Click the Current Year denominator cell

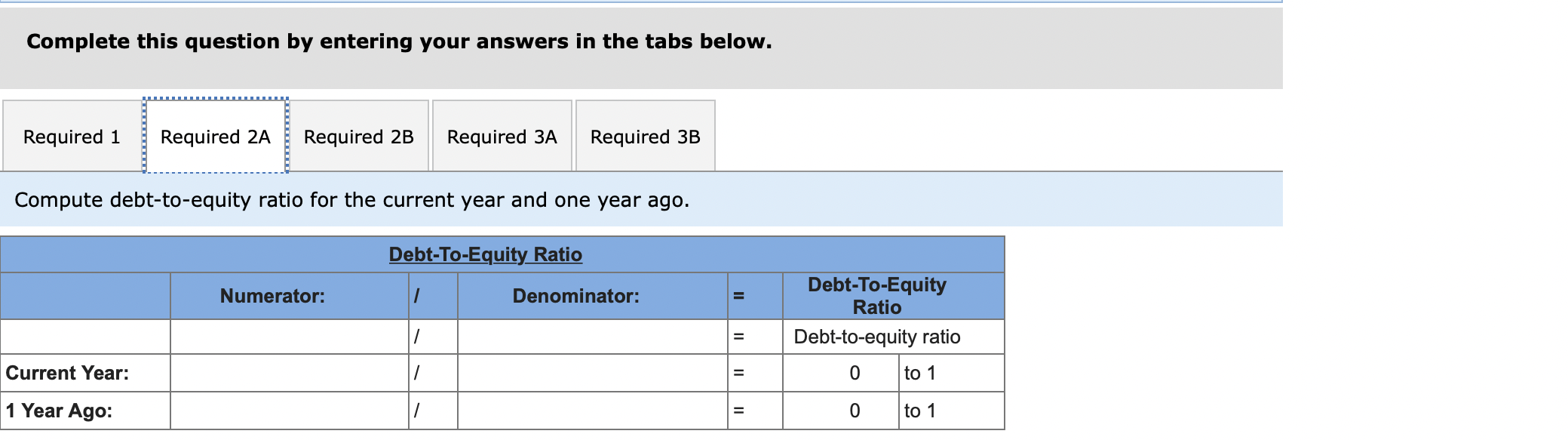click(592, 372)
